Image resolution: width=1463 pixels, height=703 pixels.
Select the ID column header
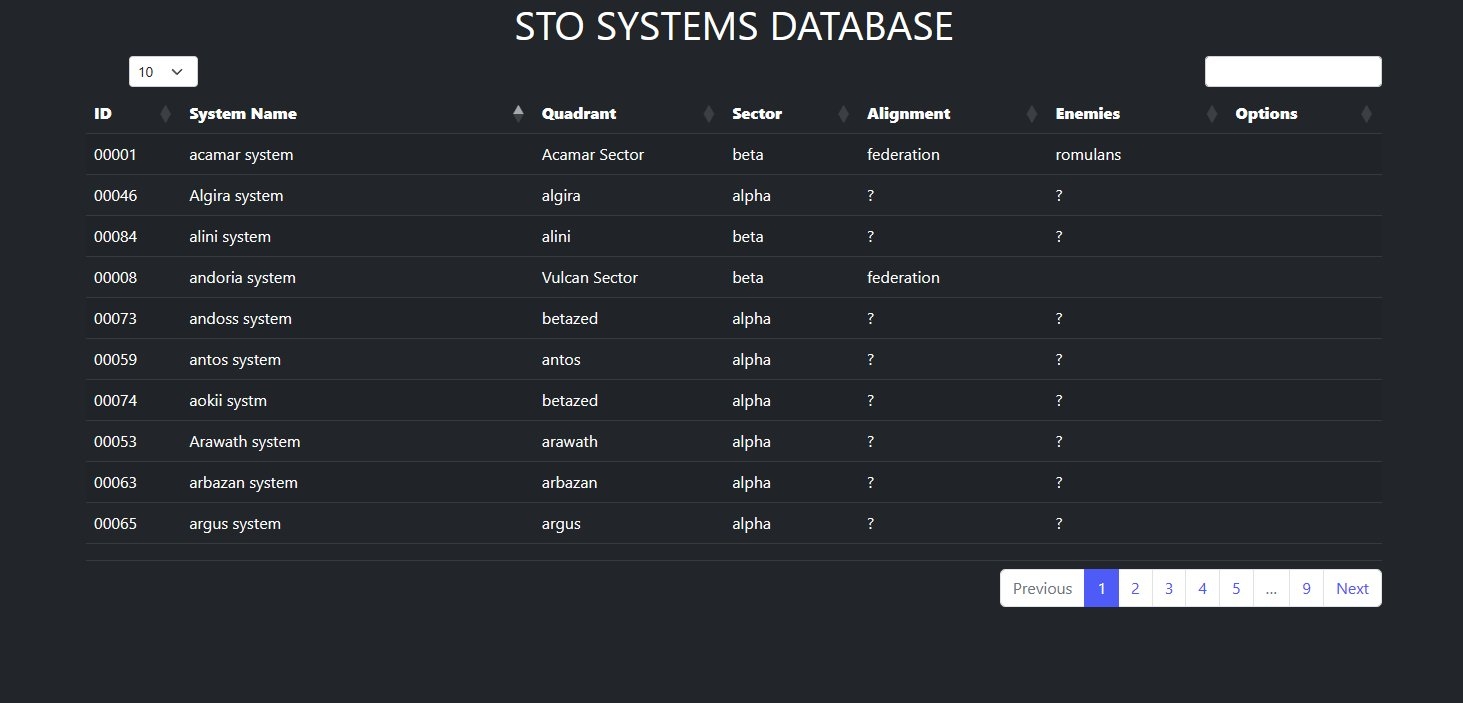point(102,113)
